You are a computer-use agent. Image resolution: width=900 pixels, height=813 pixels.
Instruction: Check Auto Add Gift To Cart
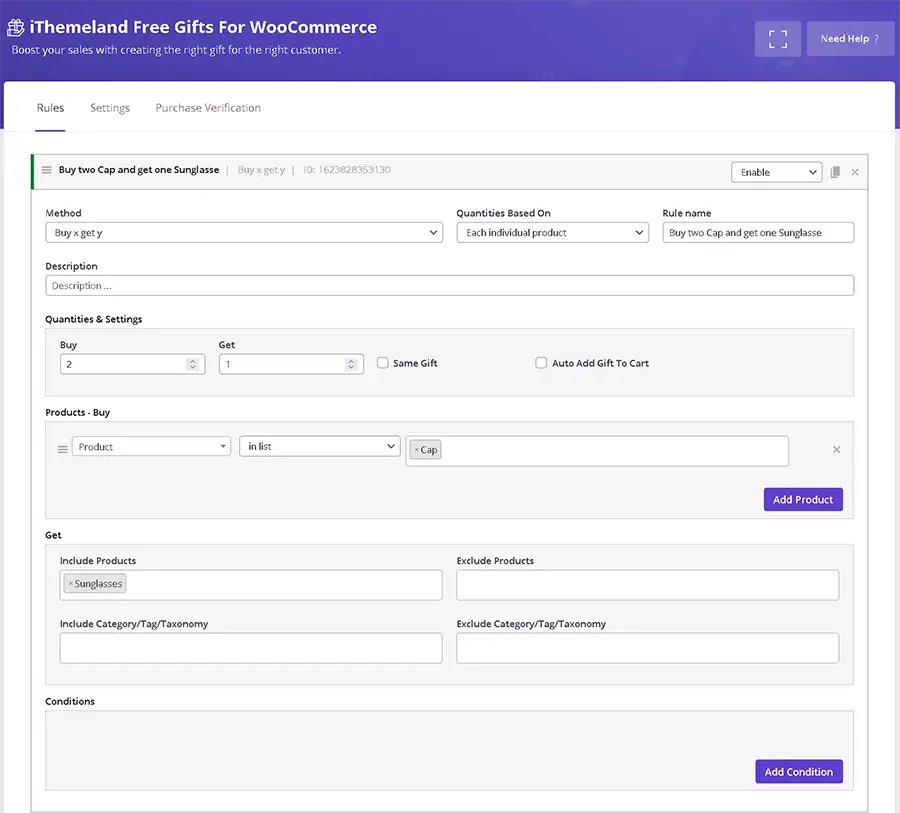coord(541,363)
